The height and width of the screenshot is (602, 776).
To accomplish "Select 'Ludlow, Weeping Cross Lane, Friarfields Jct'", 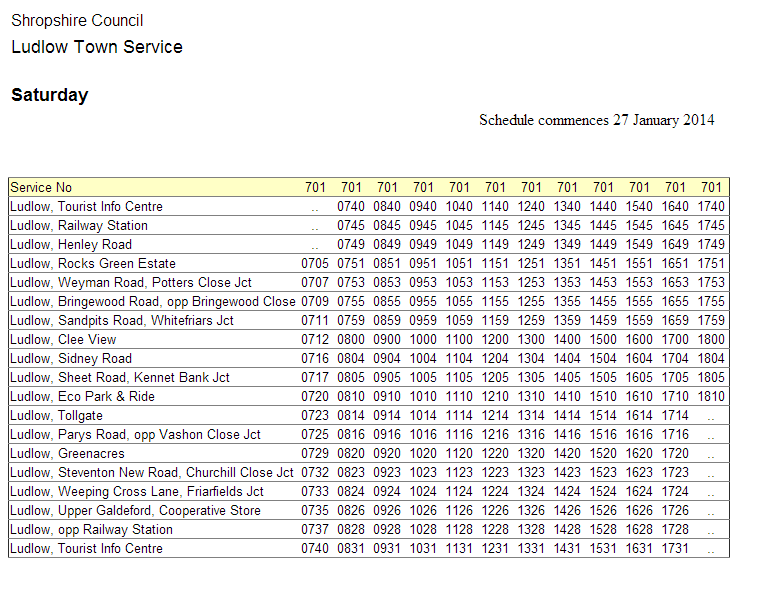I will tap(137, 492).
